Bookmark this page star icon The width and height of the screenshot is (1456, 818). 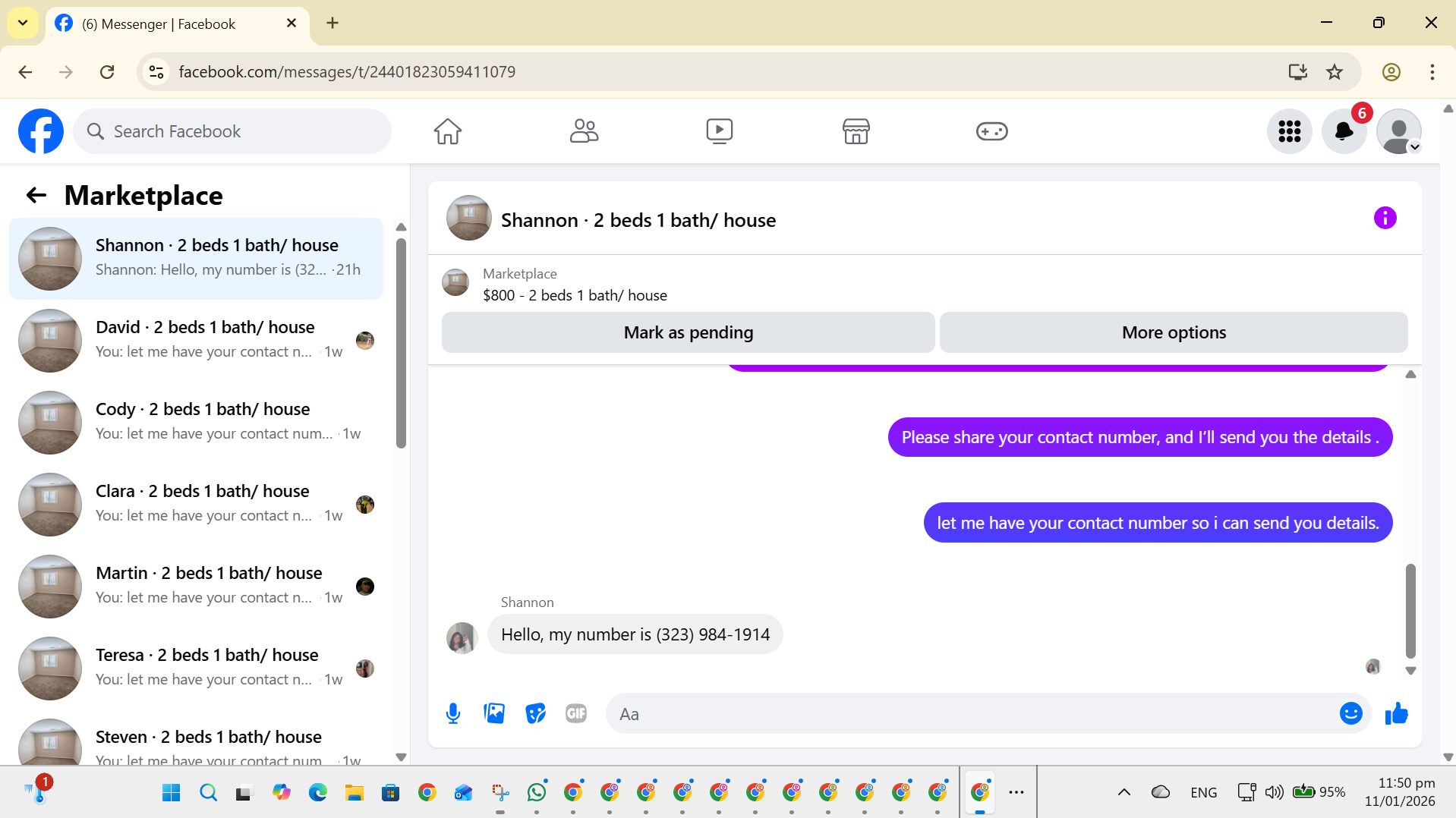coord(1335,72)
